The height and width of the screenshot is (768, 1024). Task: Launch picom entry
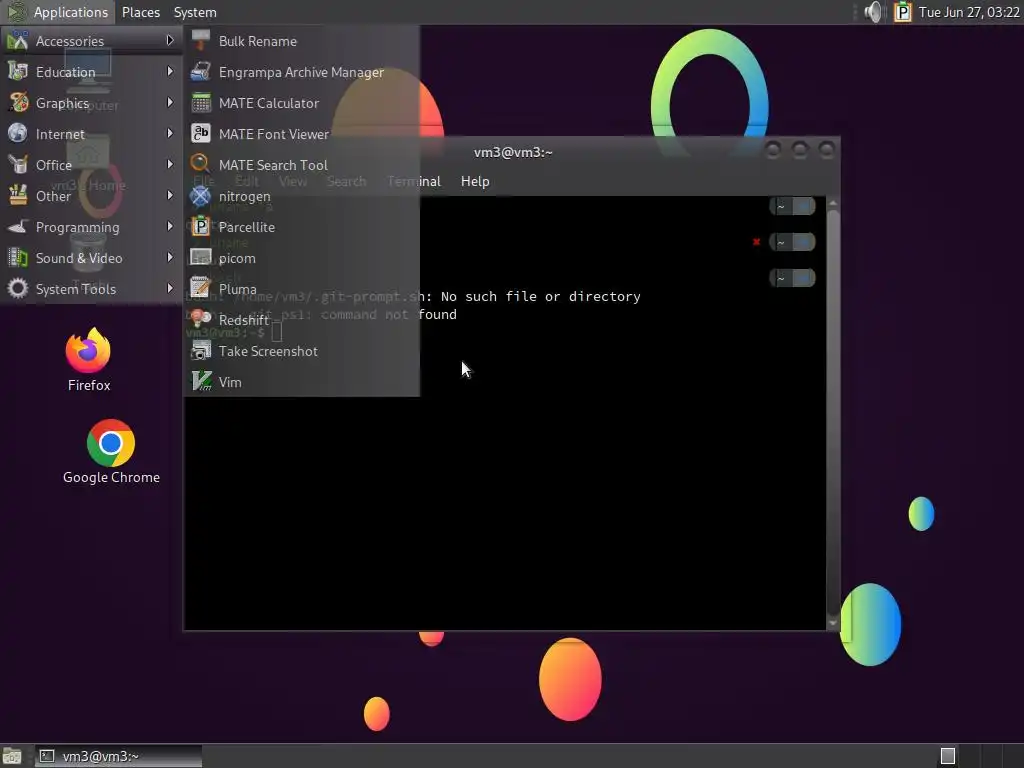pos(302,258)
